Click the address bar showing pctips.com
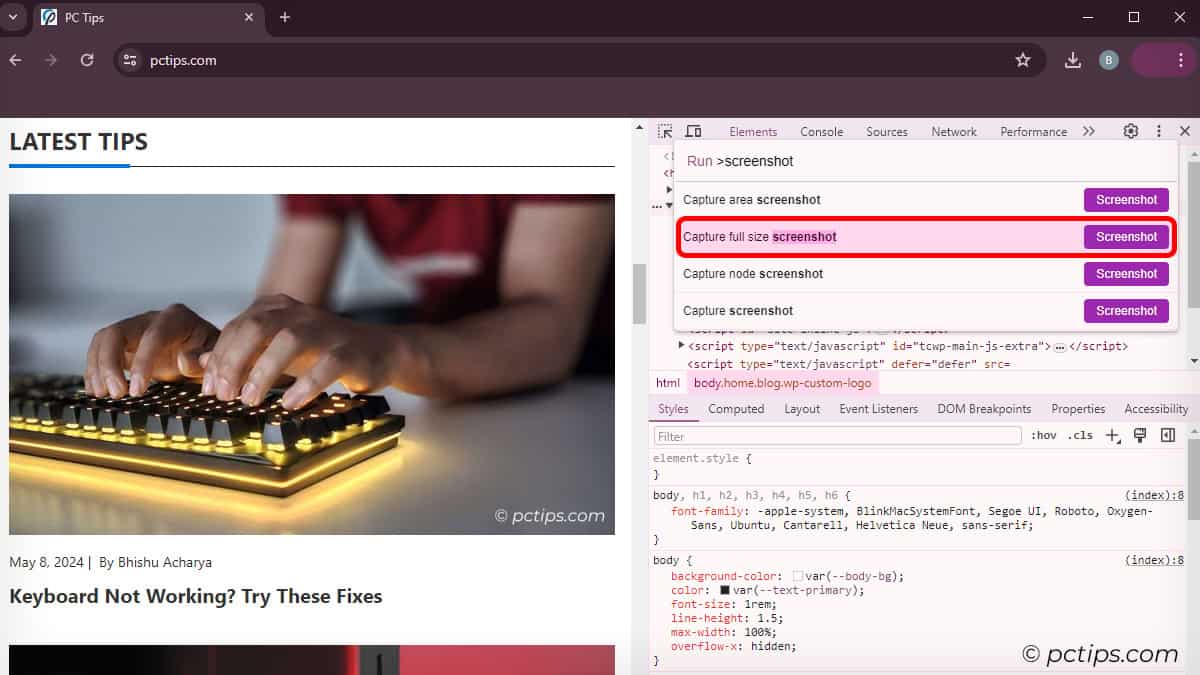The height and width of the screenshot is (675, 1200). click(x=580, y=60)
